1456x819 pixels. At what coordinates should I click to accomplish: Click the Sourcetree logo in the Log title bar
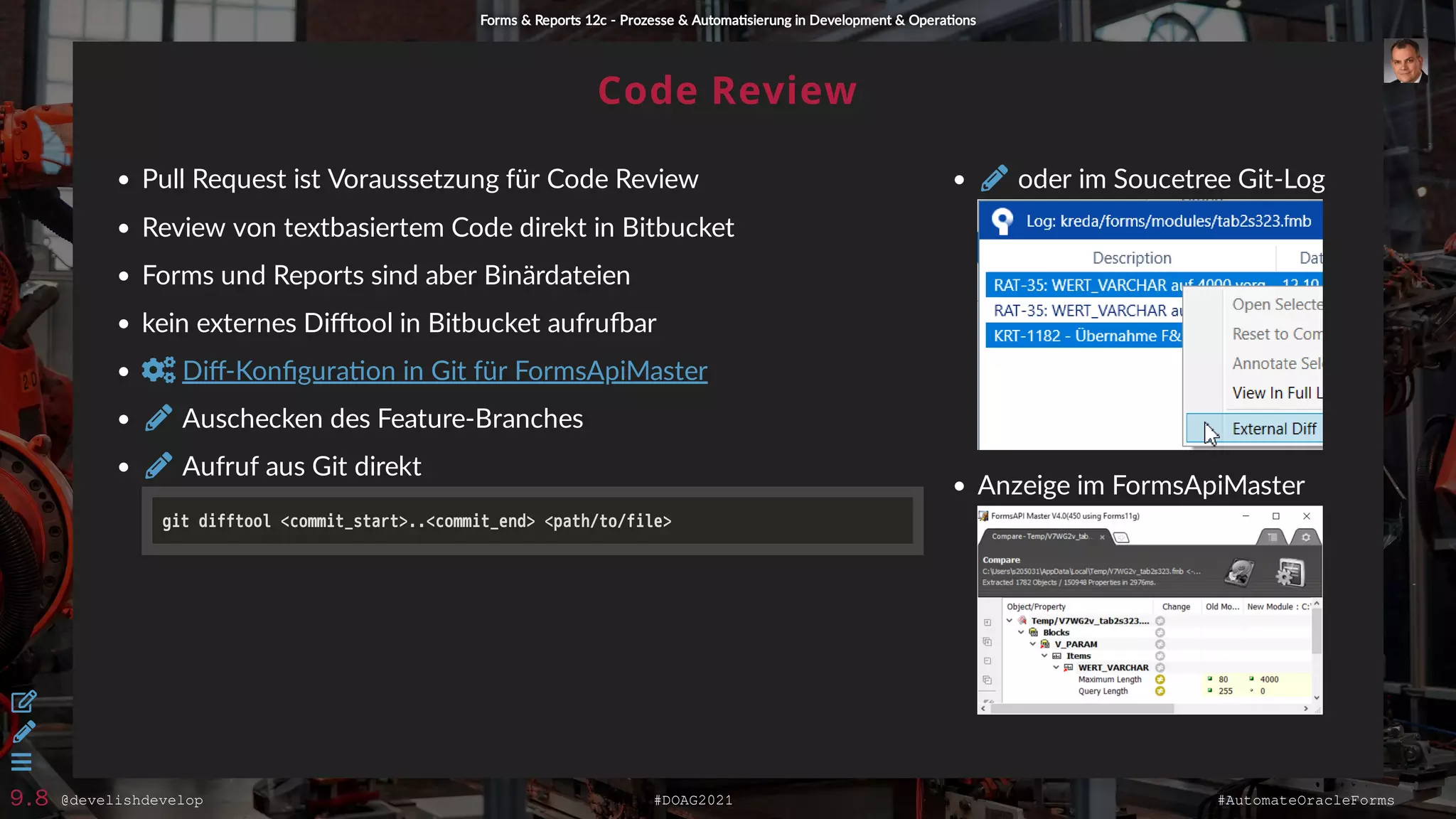click(x=1002, y=221)
